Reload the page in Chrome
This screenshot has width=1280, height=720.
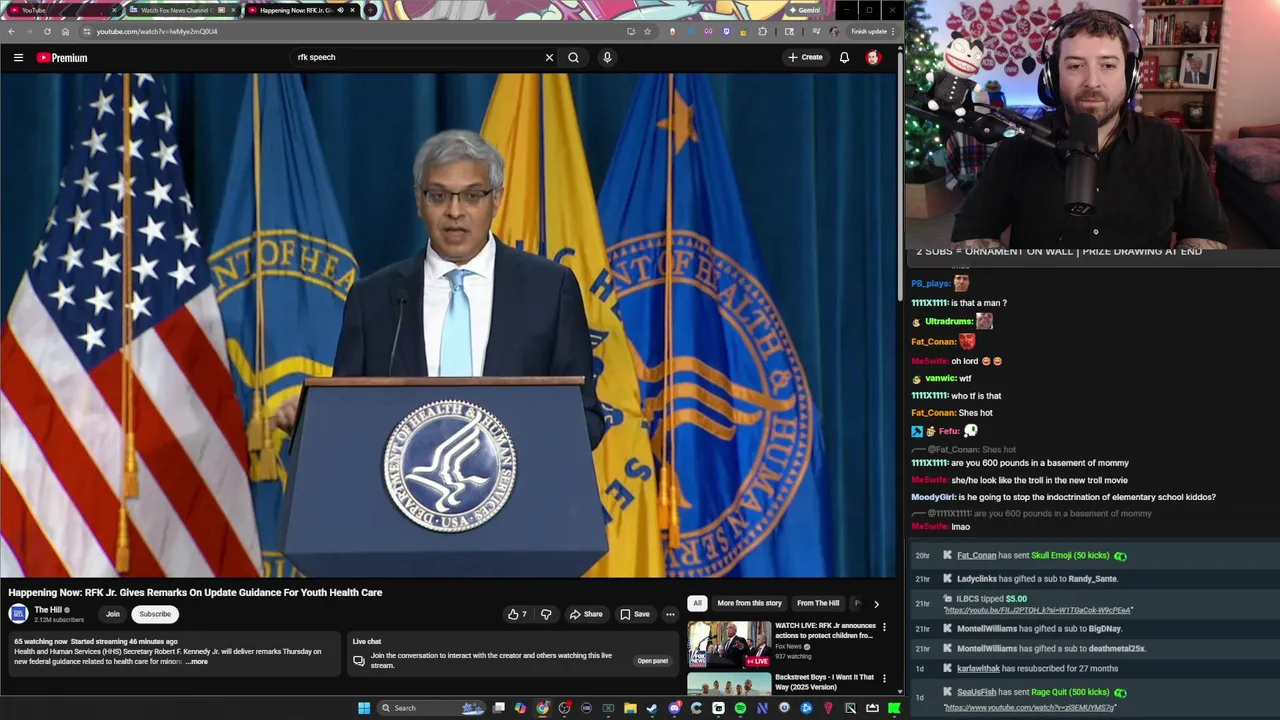point(47,31)
